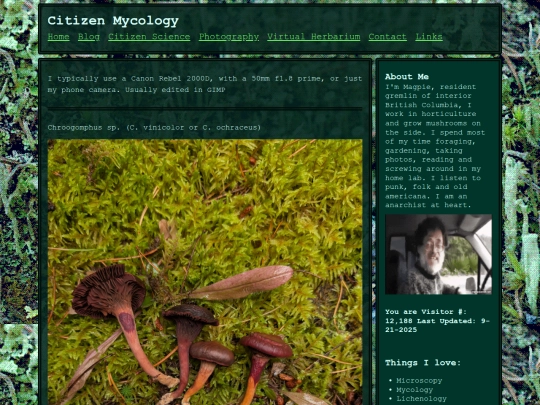The height and width of the screenshot is (405, 540).
Task: Click the Mycology list item
Action: 415,390
